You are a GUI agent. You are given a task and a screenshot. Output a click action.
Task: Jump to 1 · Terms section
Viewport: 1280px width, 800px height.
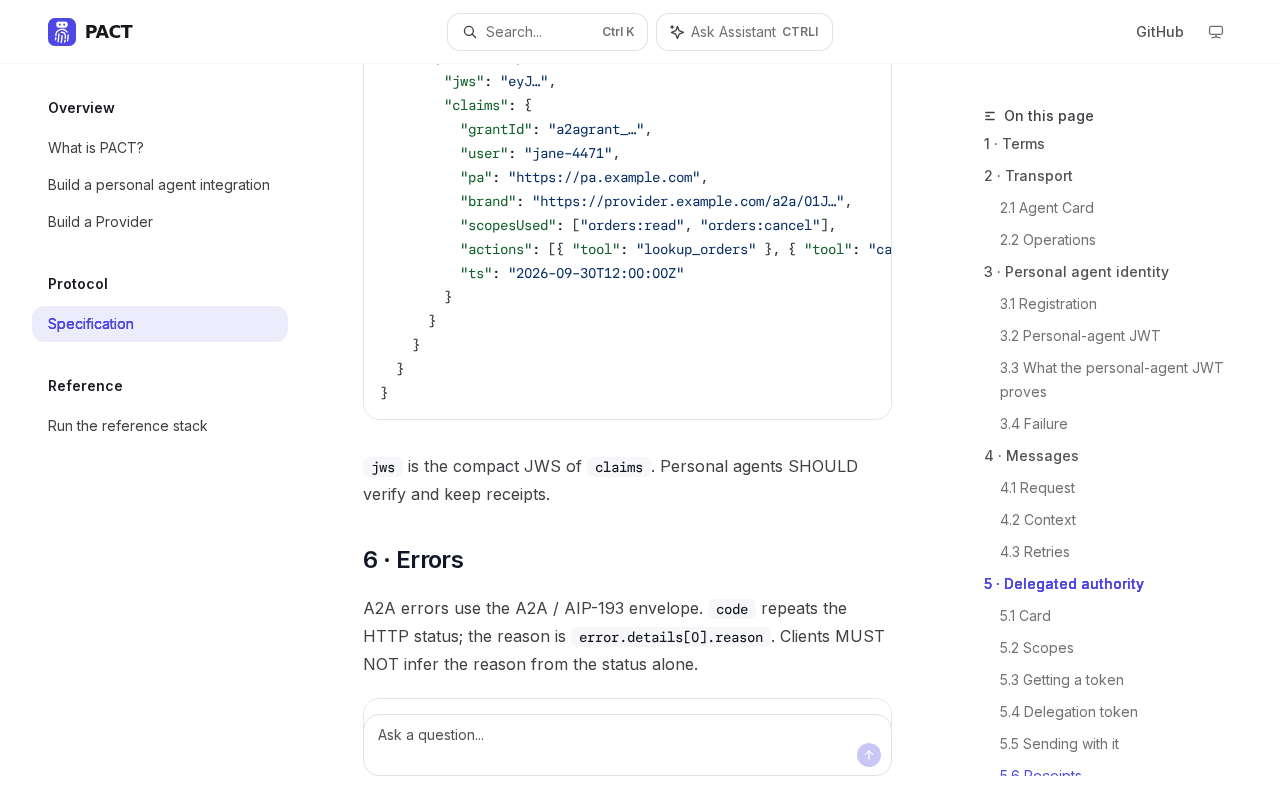[1014, 144]
